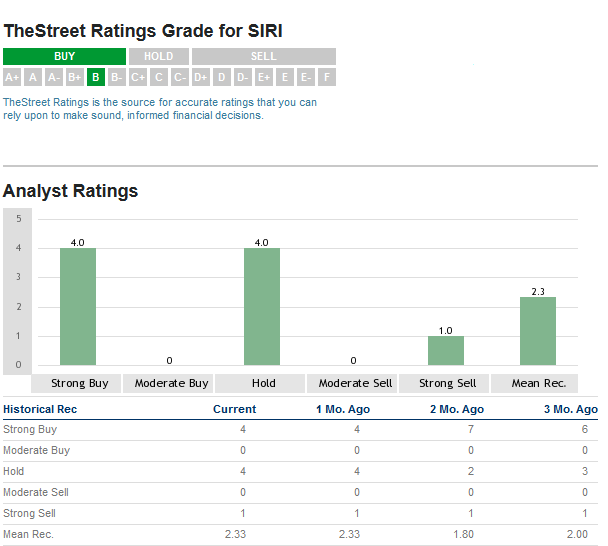Click current Mean Rec. value 2.33

235,534
